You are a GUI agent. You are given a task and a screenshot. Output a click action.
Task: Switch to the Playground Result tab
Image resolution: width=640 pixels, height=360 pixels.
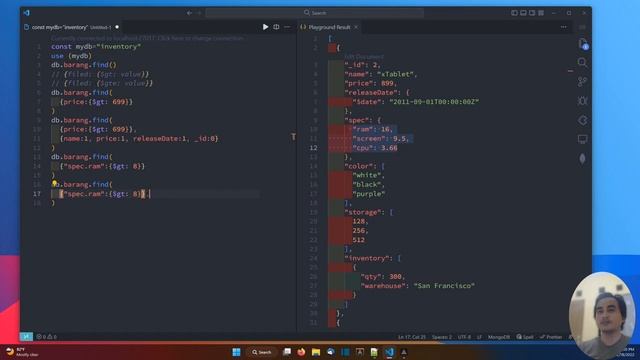pyautogui.click(x=329, y=27)
